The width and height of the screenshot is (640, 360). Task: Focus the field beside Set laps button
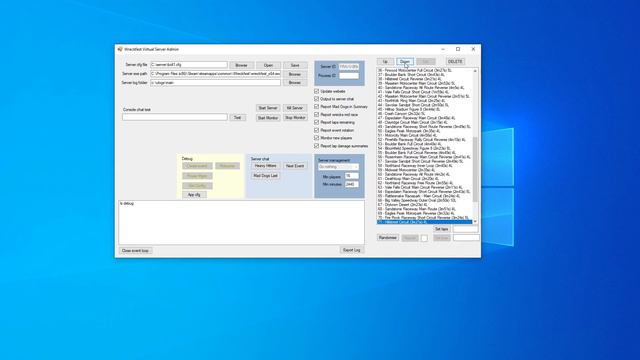pyautogui.click(x=466, y=229)
